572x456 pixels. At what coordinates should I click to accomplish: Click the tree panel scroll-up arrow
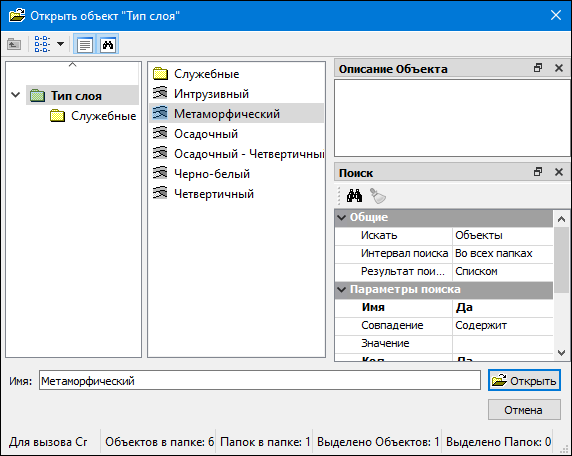click(x=73, y=65)
